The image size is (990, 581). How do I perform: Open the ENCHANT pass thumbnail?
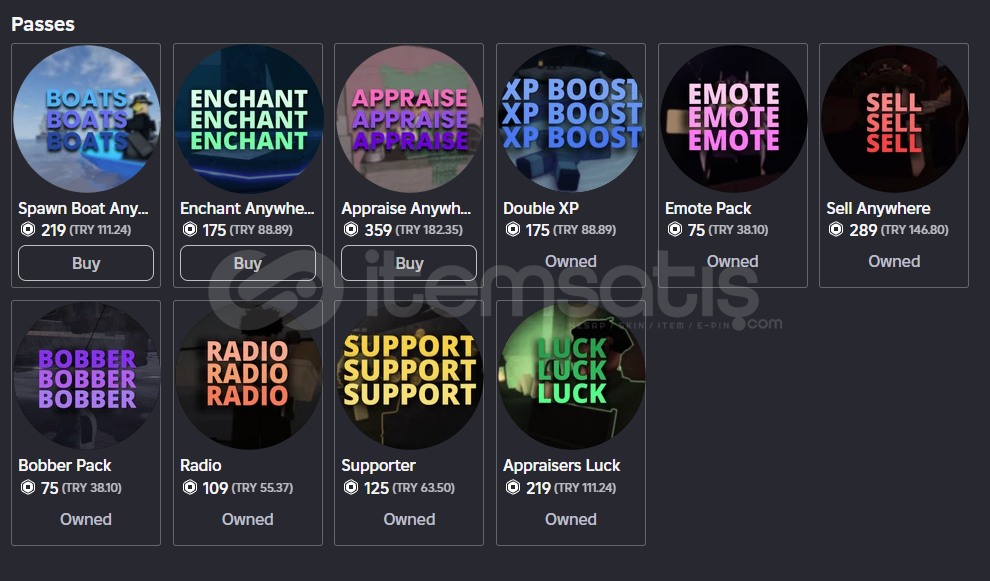248,119
